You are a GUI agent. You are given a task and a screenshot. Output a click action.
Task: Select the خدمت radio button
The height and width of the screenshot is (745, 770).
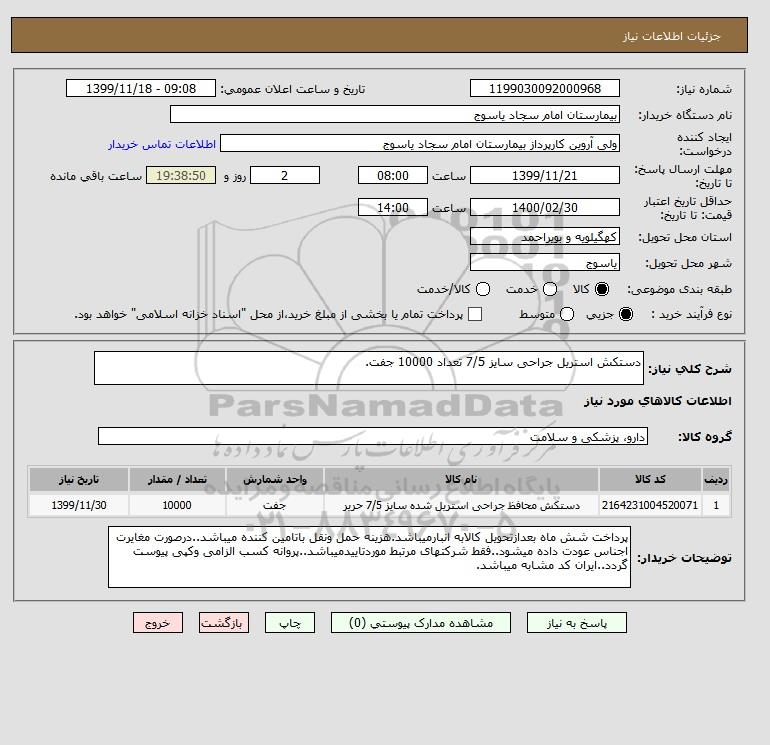pyautogui.click(x=550, y=289)
